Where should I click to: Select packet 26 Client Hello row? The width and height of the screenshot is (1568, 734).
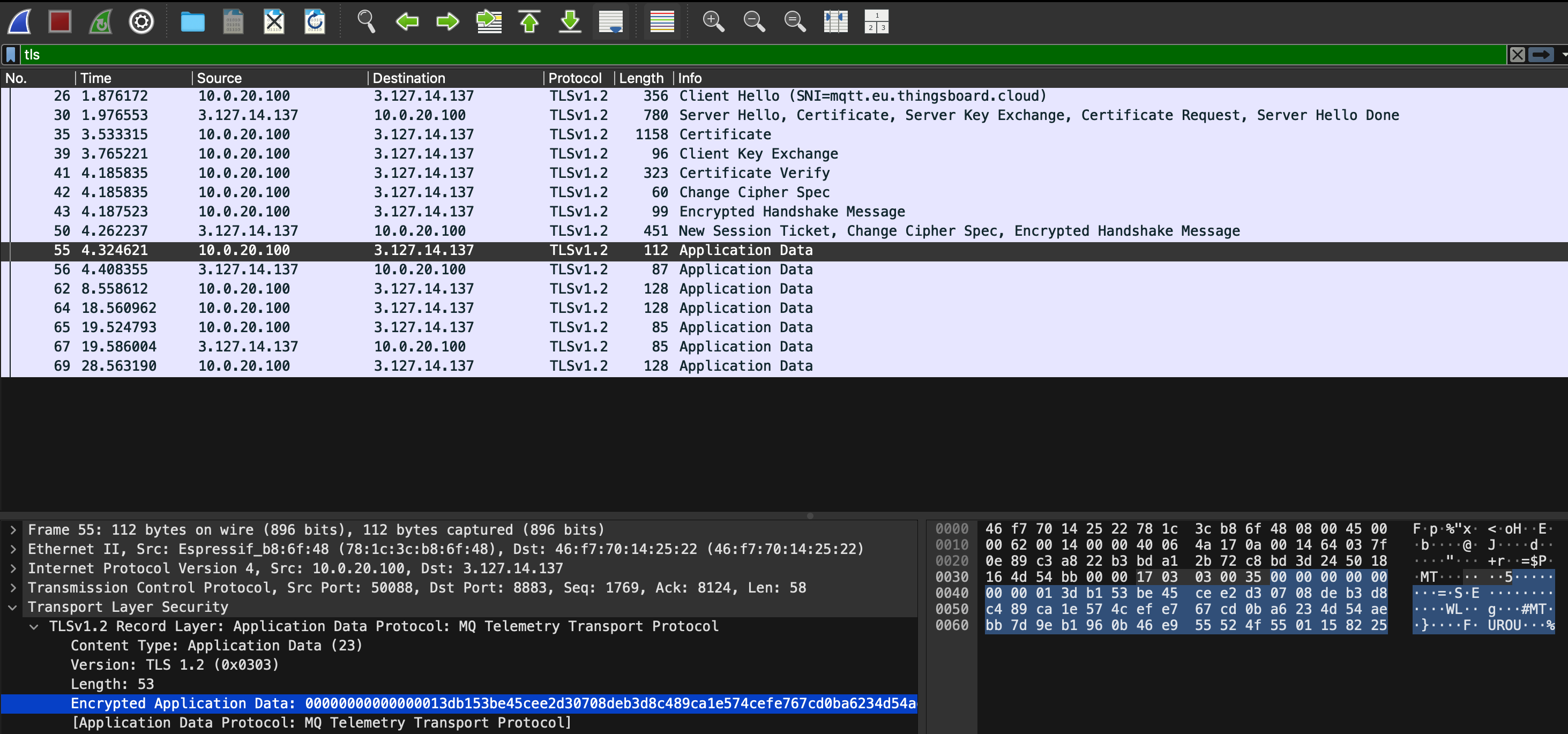[784, 96]
